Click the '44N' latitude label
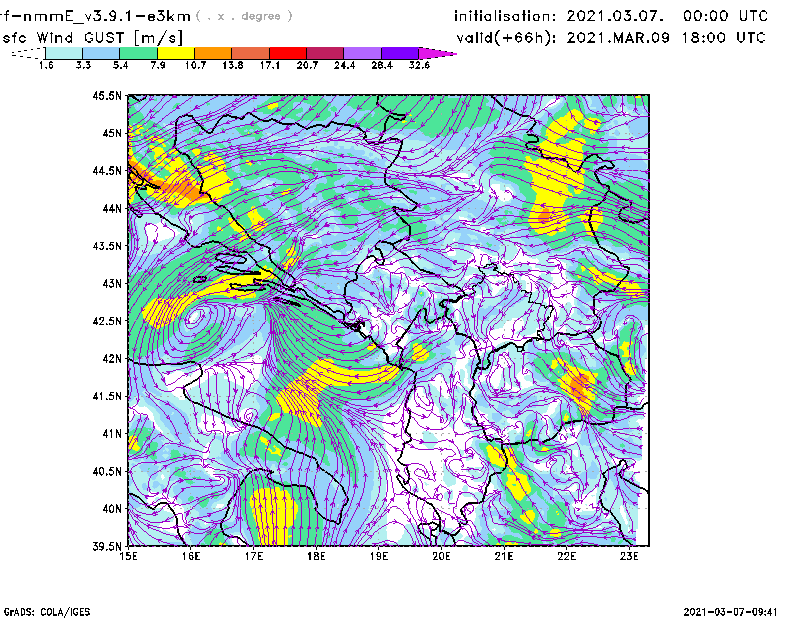This screenshot has height=618, width=800. [112, 208]
